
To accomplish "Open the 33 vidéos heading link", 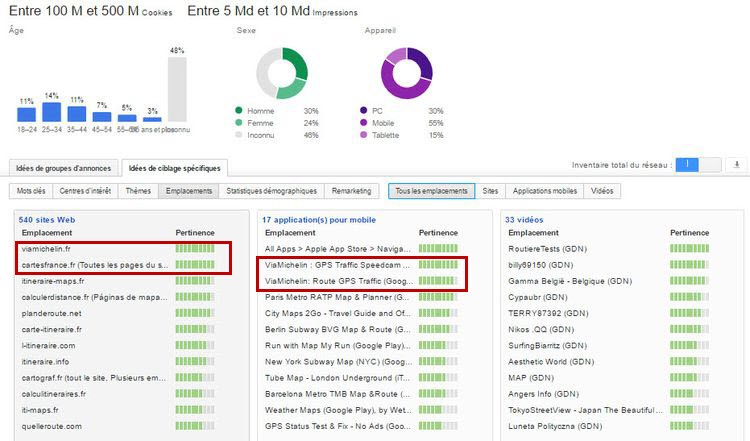I will click(x=524, y=220).
